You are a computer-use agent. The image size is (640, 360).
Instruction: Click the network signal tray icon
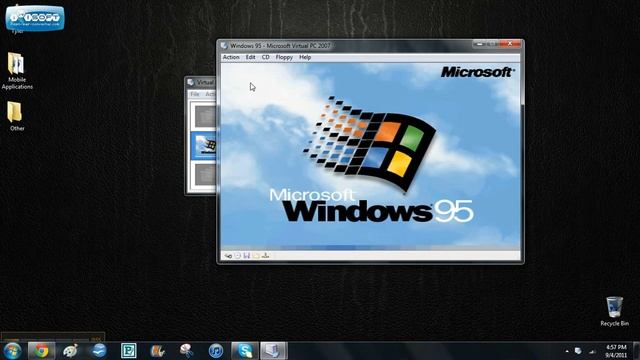pos(592,351)
